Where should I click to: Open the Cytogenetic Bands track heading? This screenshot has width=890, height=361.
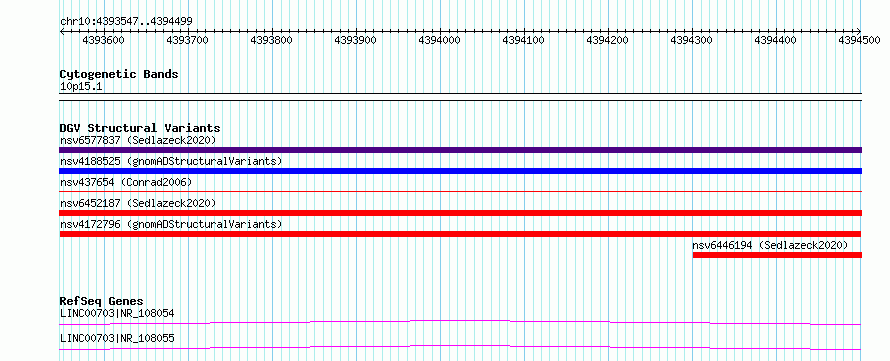[119, 74]
